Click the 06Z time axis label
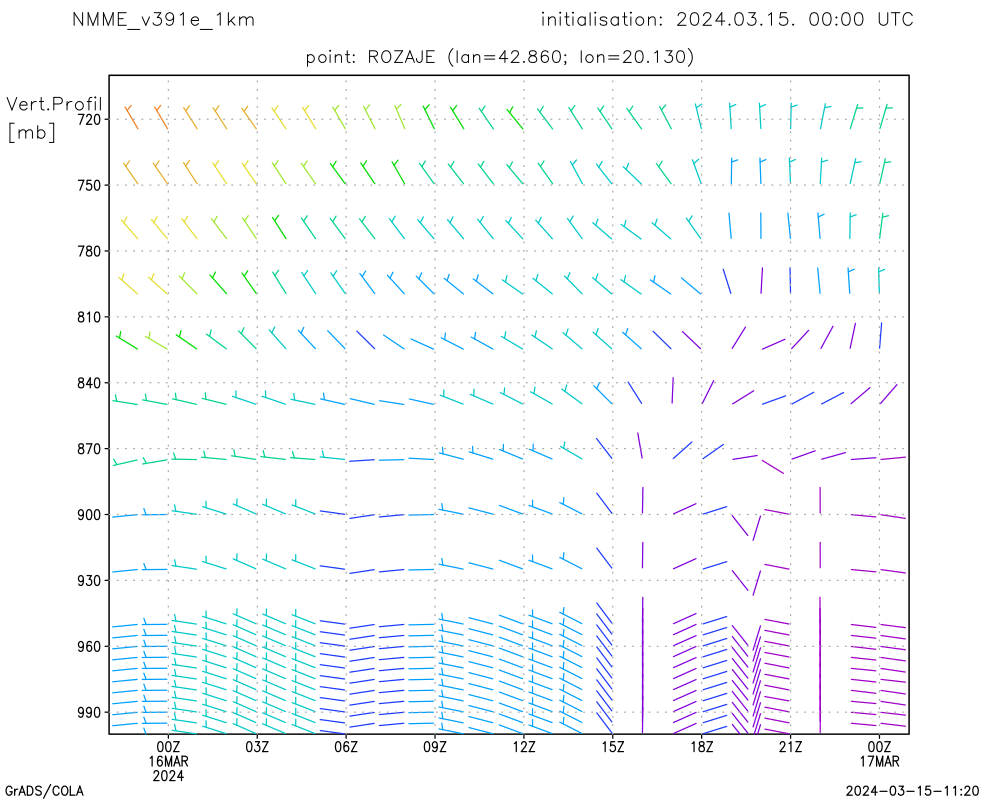The height and width of the screenshot is (800, 1000). point(346,746)
